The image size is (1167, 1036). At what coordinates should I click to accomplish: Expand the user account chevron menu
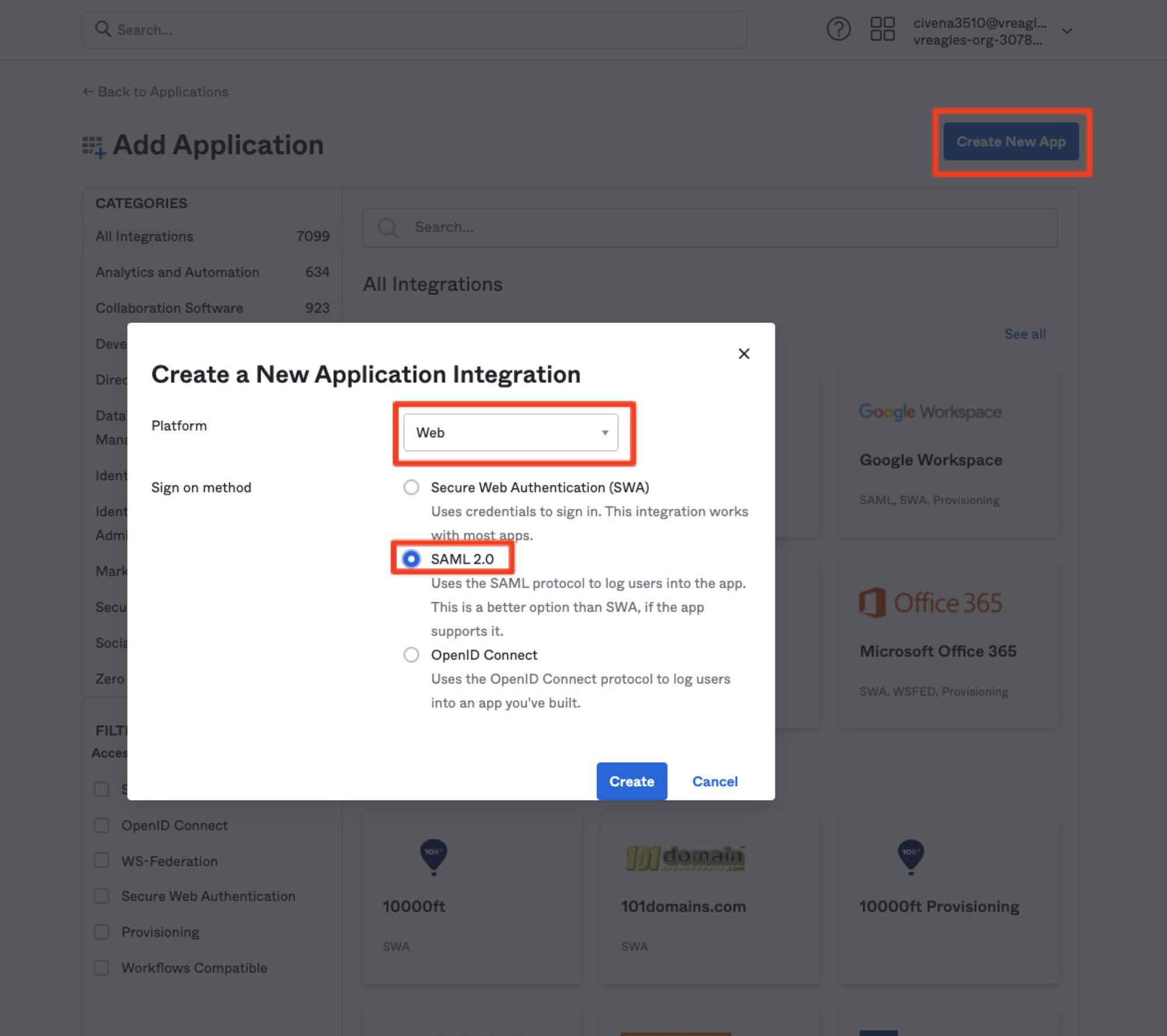point(1067,31)
